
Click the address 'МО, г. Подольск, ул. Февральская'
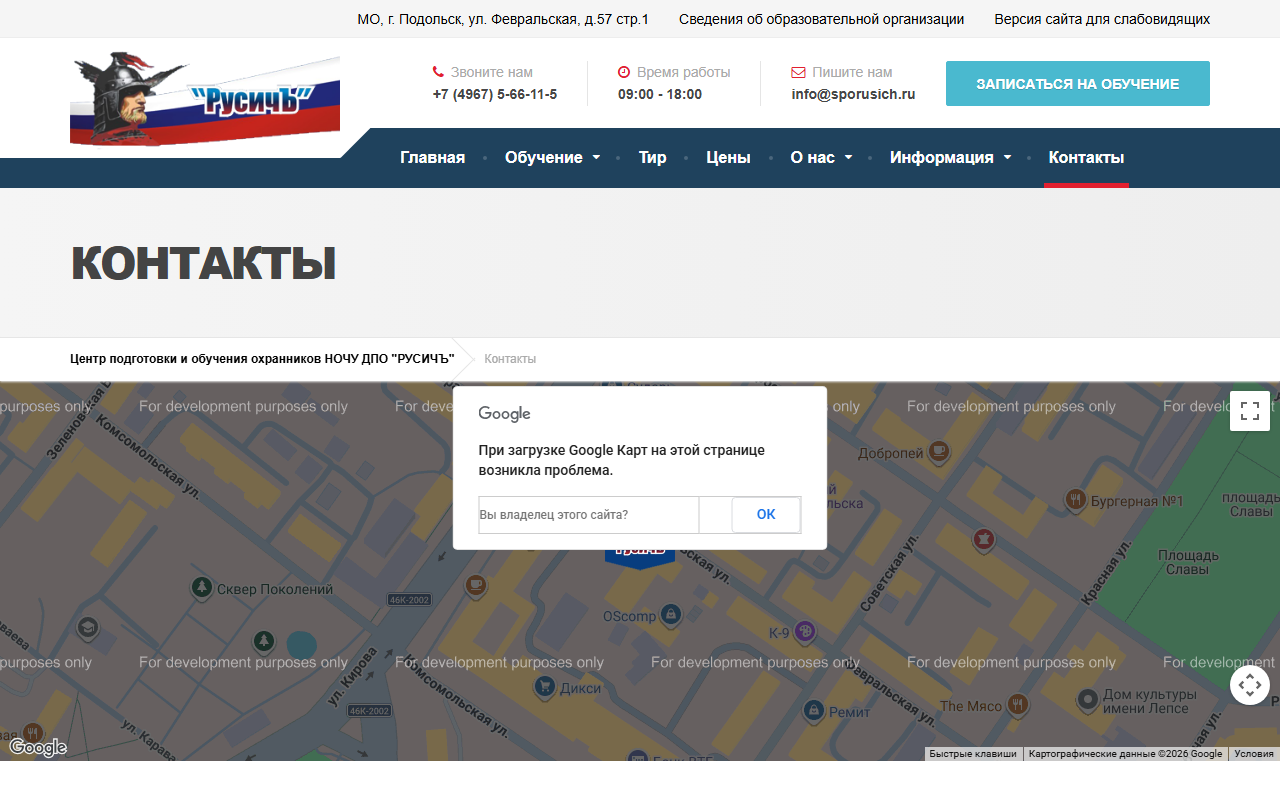point(503,19)
